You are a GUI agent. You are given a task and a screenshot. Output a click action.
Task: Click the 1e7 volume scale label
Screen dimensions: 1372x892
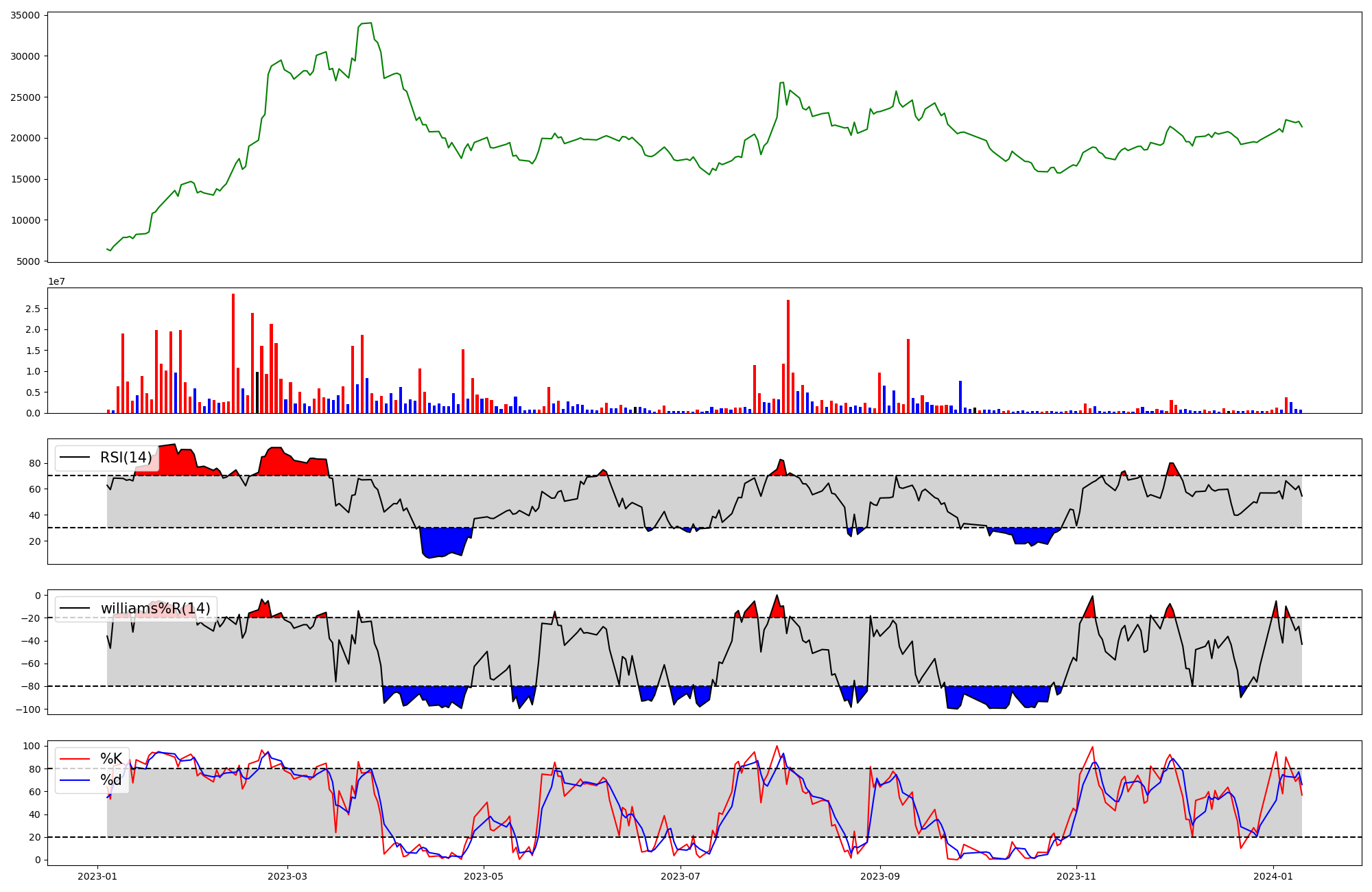tap(56, 281)
